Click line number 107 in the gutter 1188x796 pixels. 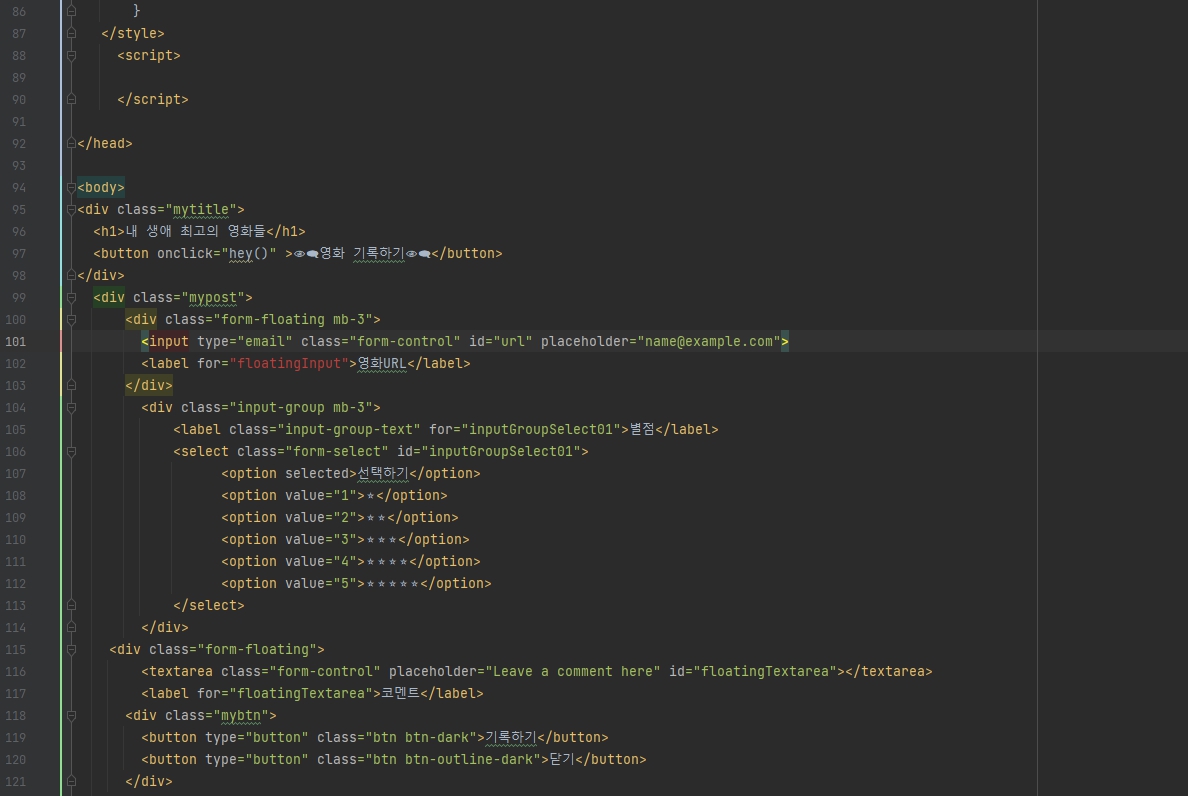click(x=15, y=474)
